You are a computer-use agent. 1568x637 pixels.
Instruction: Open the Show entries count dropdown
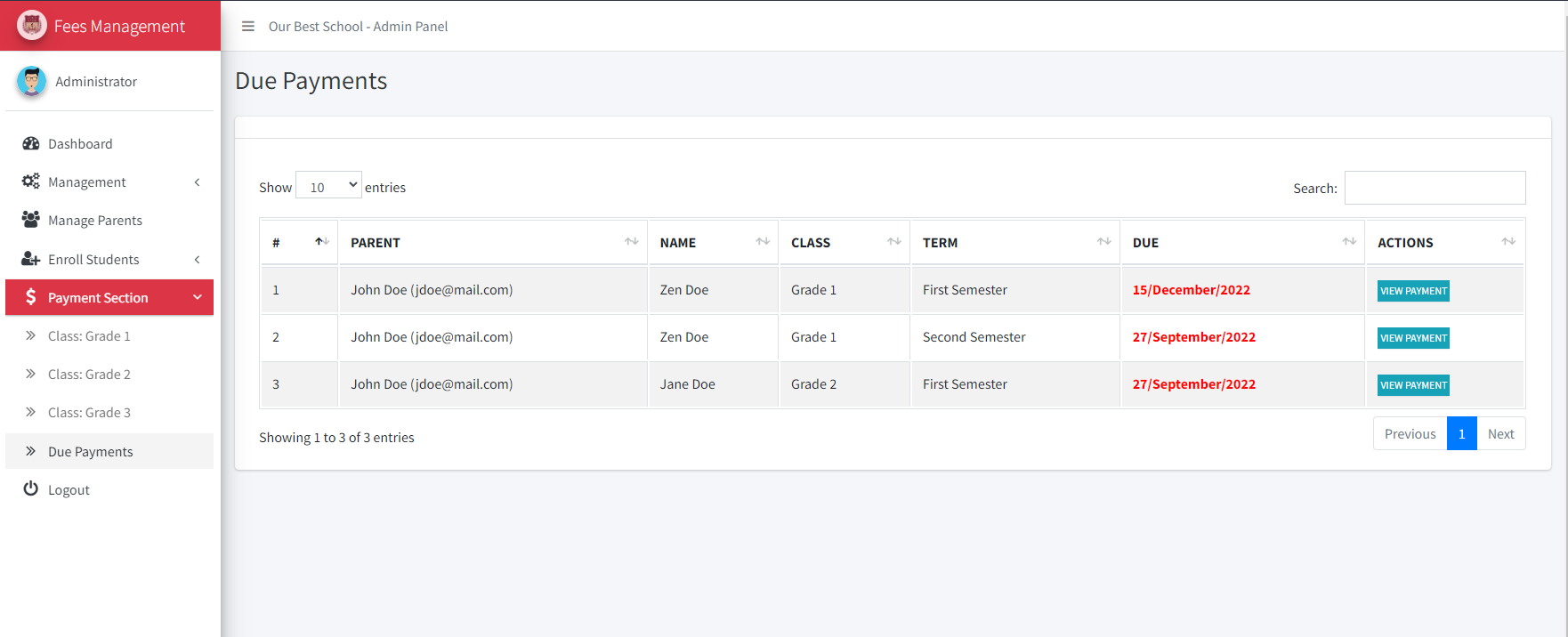click(328, 185)
